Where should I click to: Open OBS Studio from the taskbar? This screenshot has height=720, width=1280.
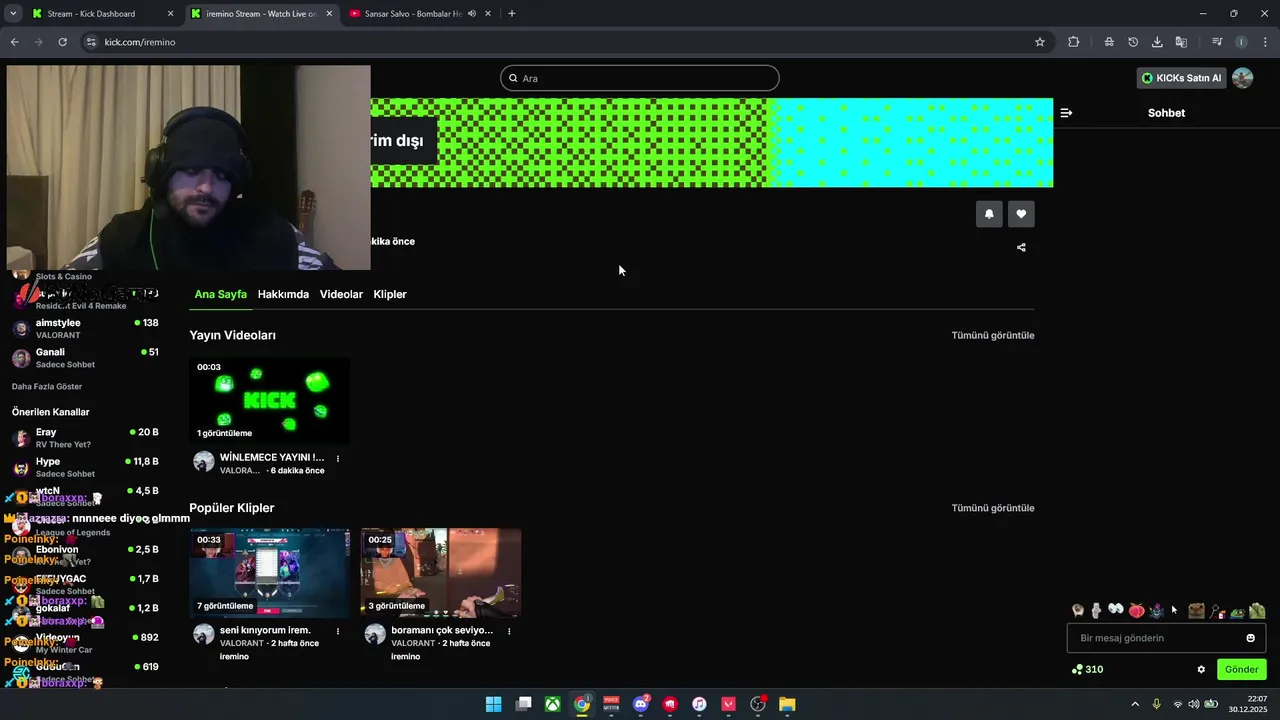758,704
